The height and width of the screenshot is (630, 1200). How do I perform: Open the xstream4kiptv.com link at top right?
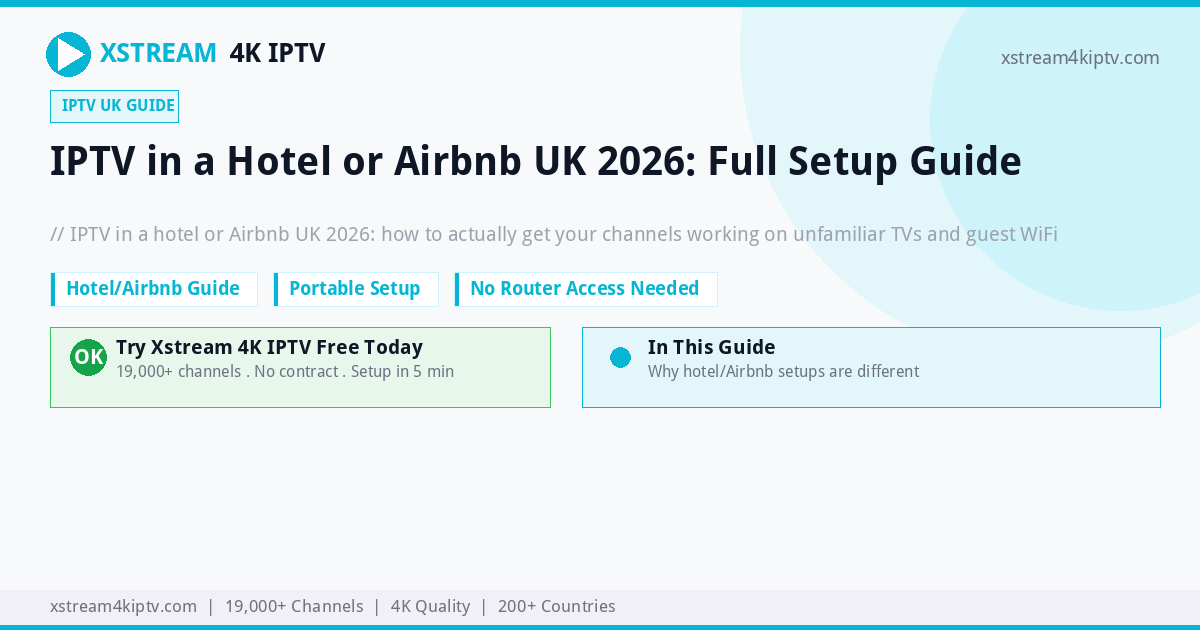(x=1080, y=58)
